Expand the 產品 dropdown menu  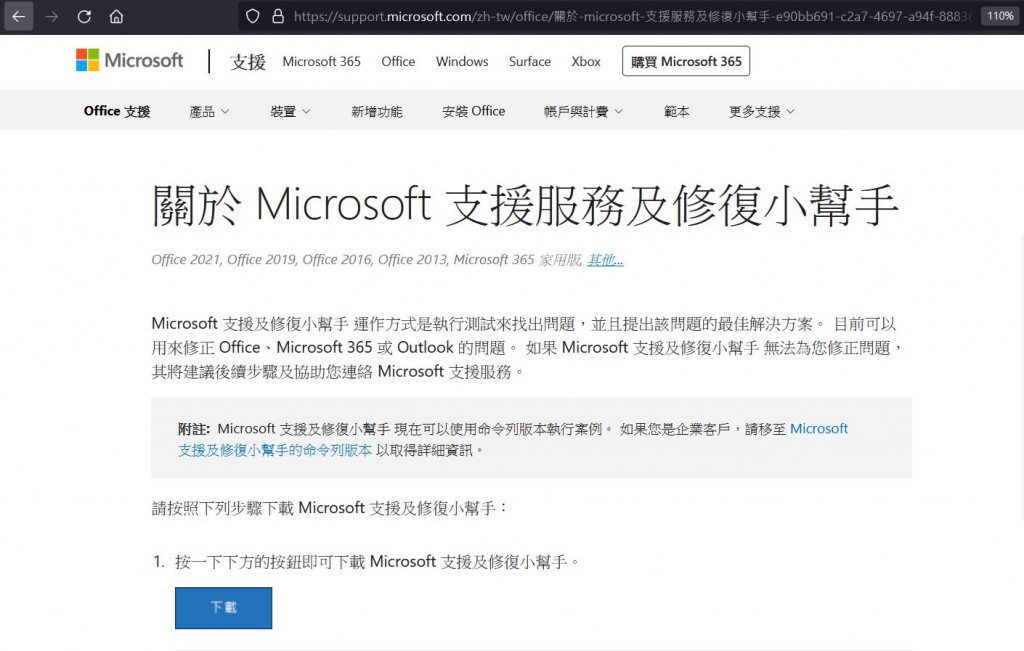pyautogui.click(x=209, y=112)
